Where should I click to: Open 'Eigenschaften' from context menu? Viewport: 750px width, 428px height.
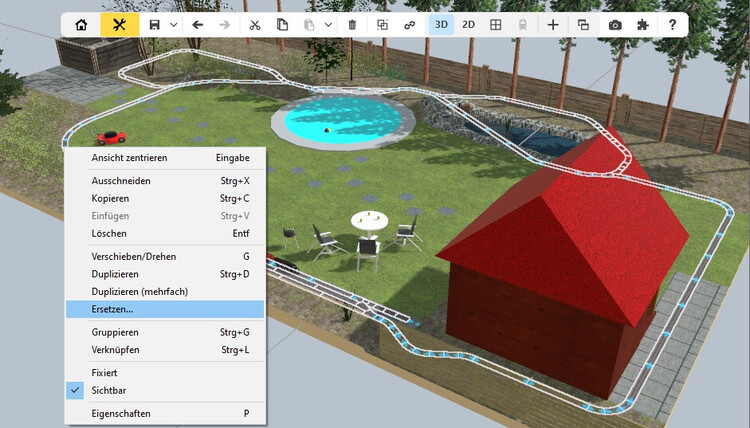coord(165,414)
